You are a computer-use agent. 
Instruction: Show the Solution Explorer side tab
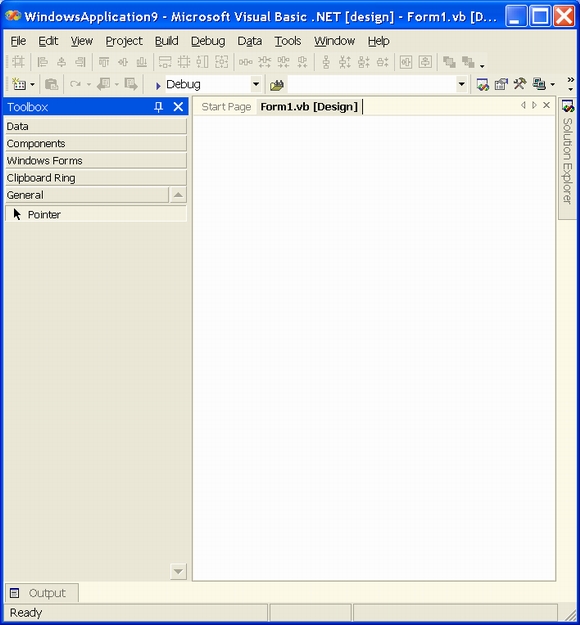coord(567,159)
